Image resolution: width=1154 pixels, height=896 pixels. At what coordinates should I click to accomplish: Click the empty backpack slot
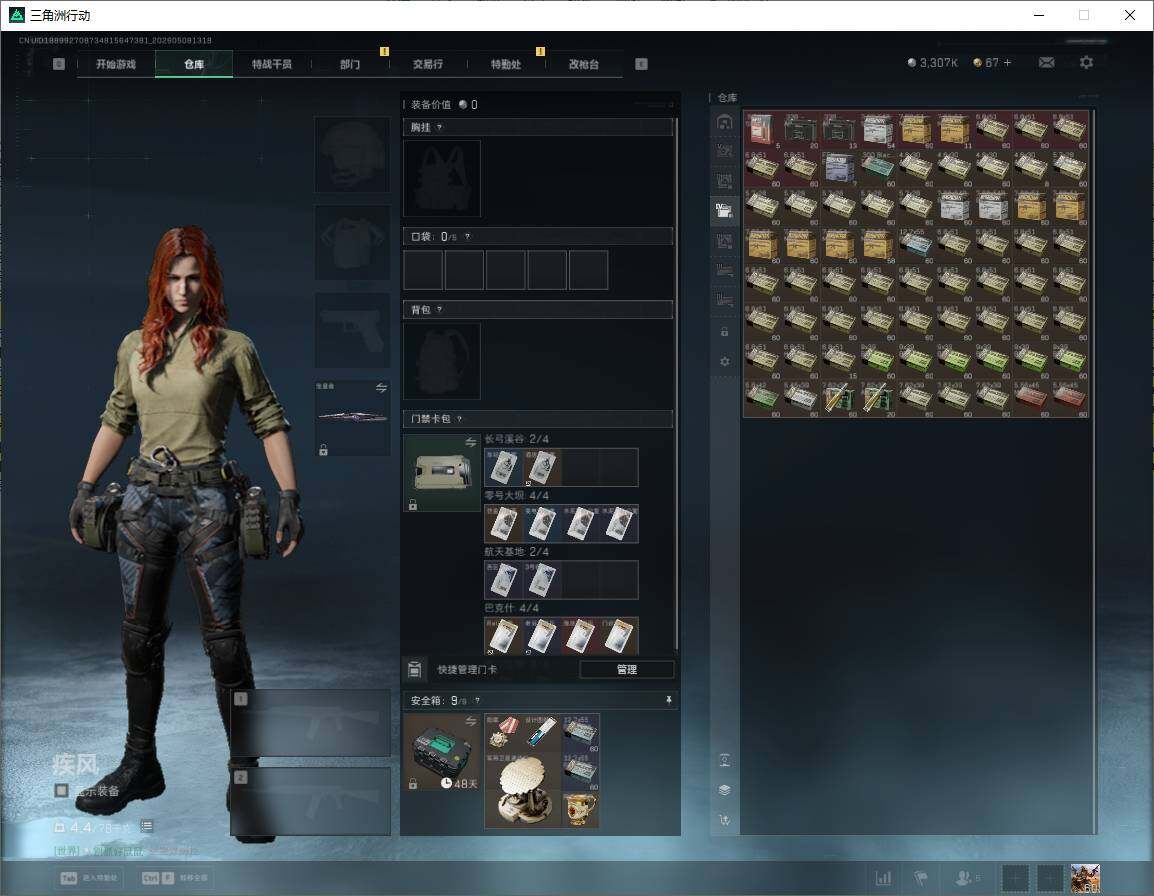(x=442, y=361)
